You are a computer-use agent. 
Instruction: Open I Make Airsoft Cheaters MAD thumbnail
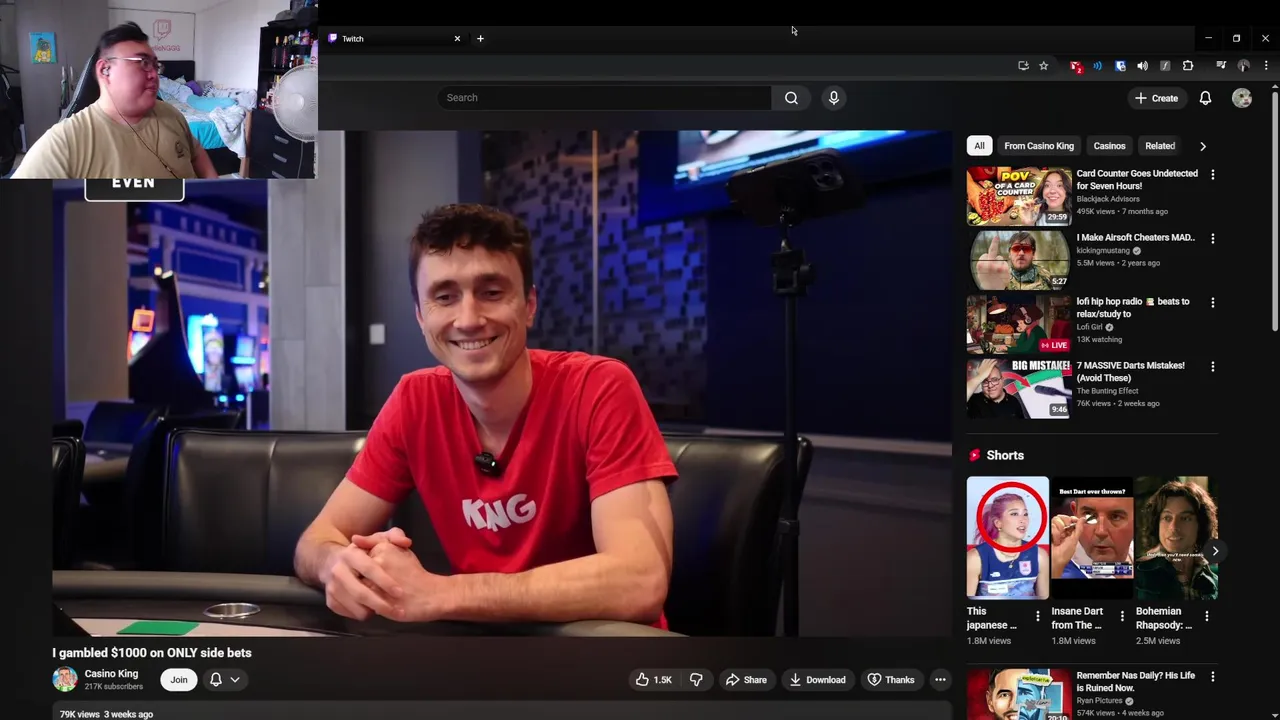tap(1018, 260)
